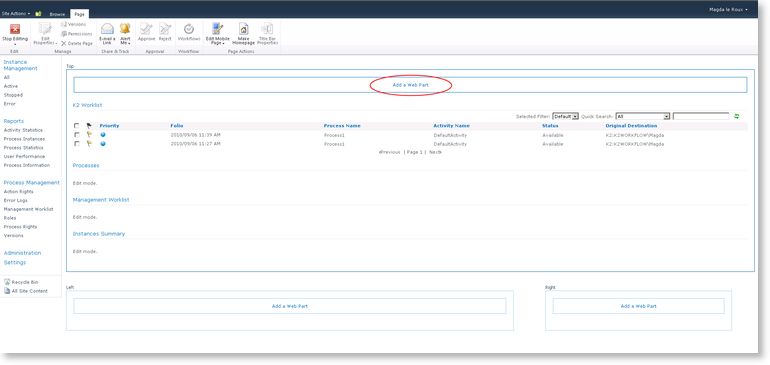The image size is (770, 365).
Task: Click Add a Web Part in Left zone
Action: click(290, 306)
